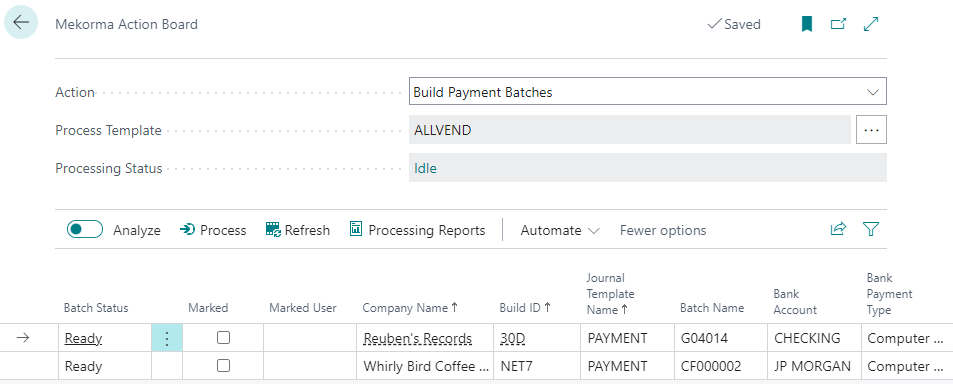Sort by Batch Status column header
953x384 pixels.
coord(96,308)
